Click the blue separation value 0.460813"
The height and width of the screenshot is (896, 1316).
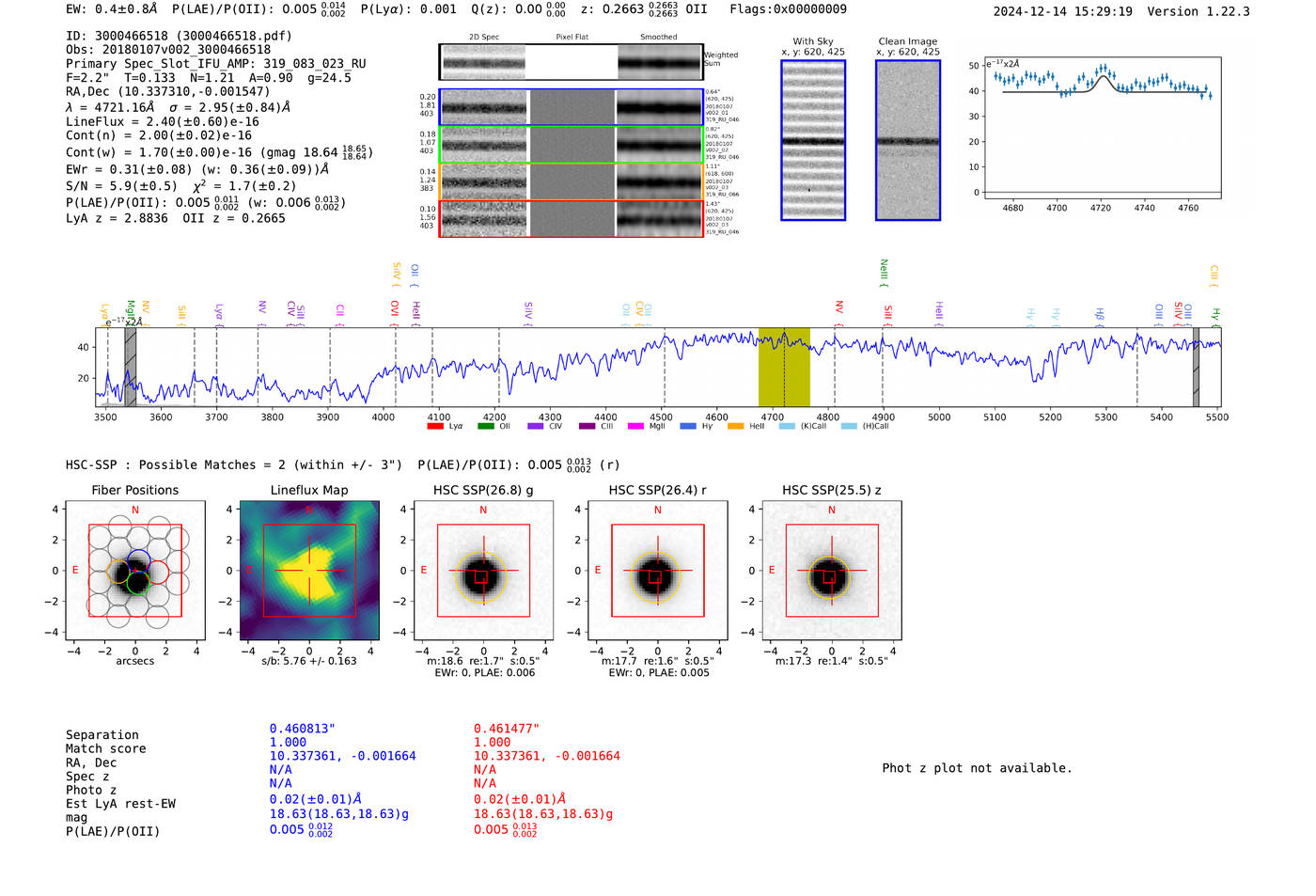pos(303,729)
